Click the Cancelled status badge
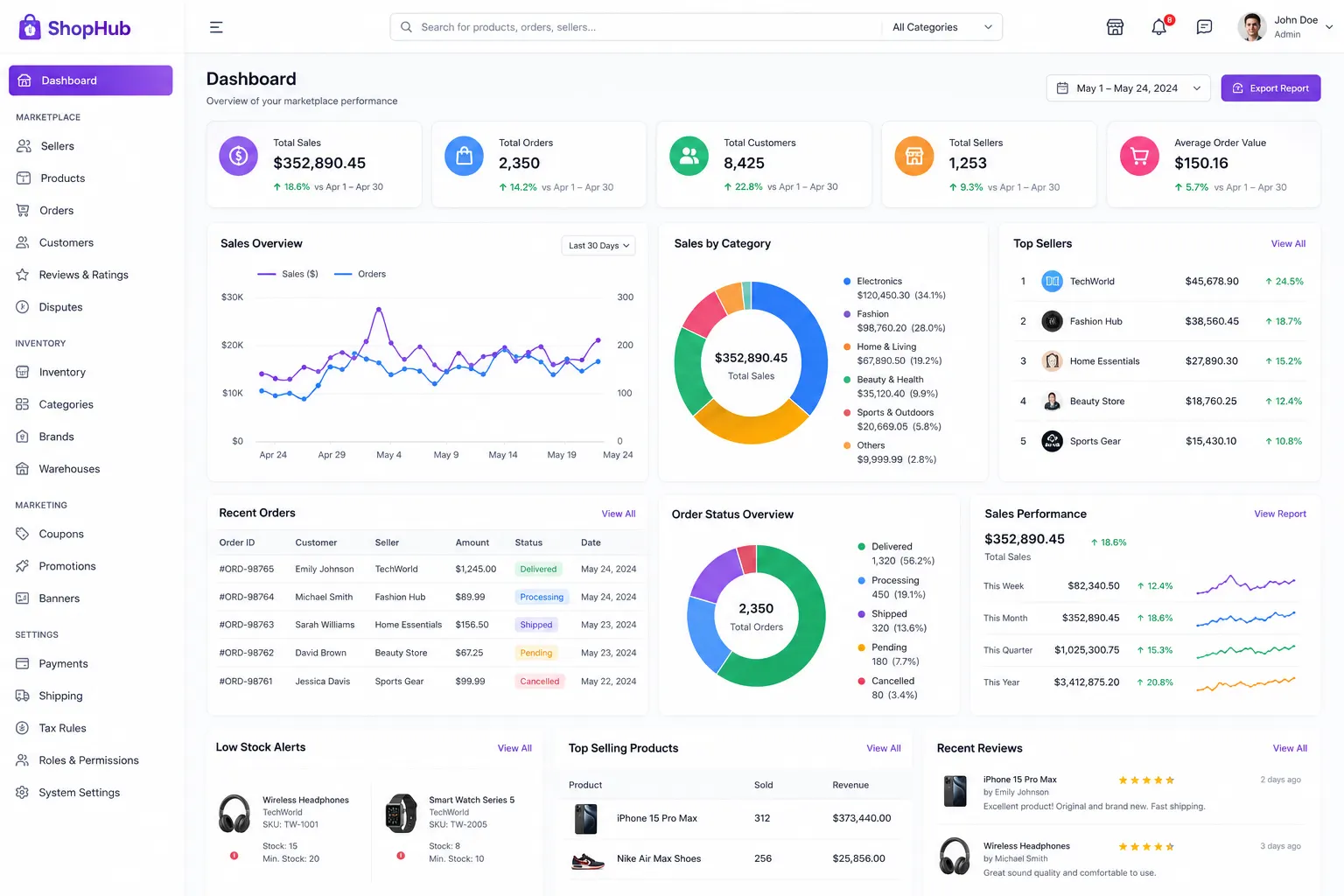 click(540, 681)
